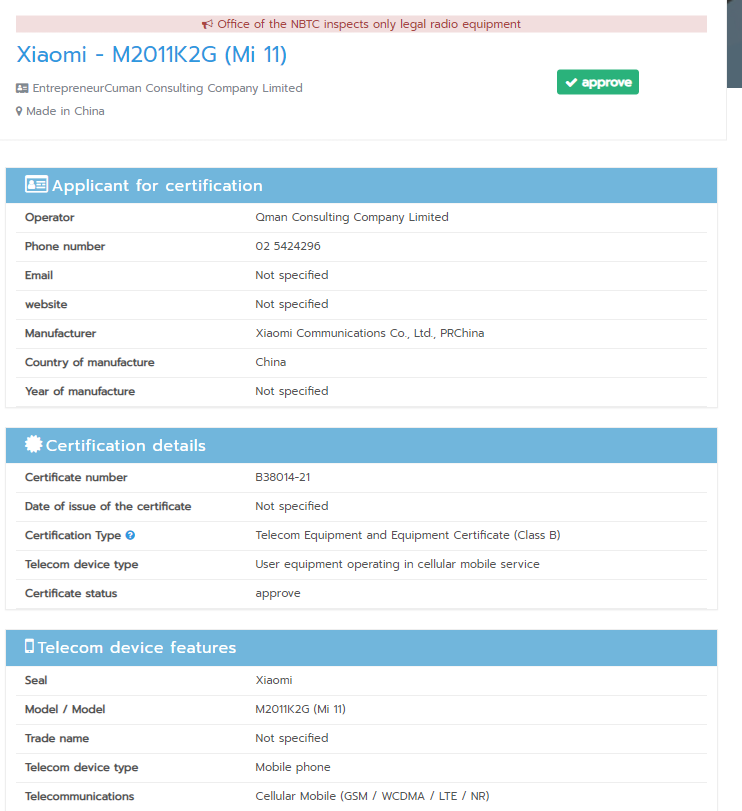The image size is (742, 811).
Task: Click the megaphone icon in the NBTC notice
Action: pos(207,24)
